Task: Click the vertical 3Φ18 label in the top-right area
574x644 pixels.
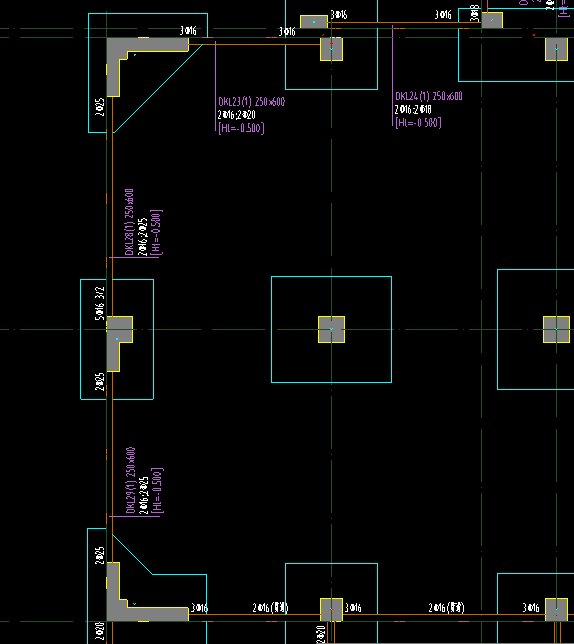Action: [474, 13]
